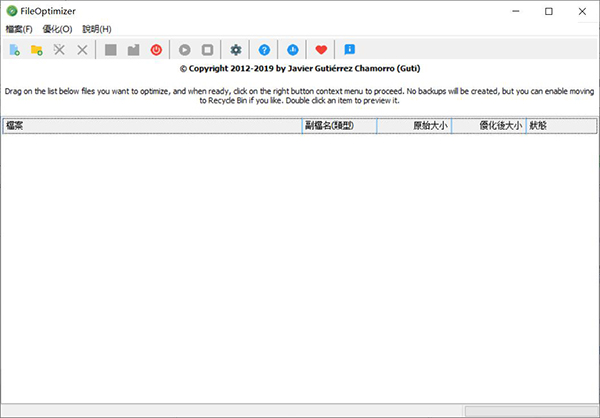Viewport: 600px width, 418px height.
Task: Close the FileOptimizer window
Action: coord(582,11)
